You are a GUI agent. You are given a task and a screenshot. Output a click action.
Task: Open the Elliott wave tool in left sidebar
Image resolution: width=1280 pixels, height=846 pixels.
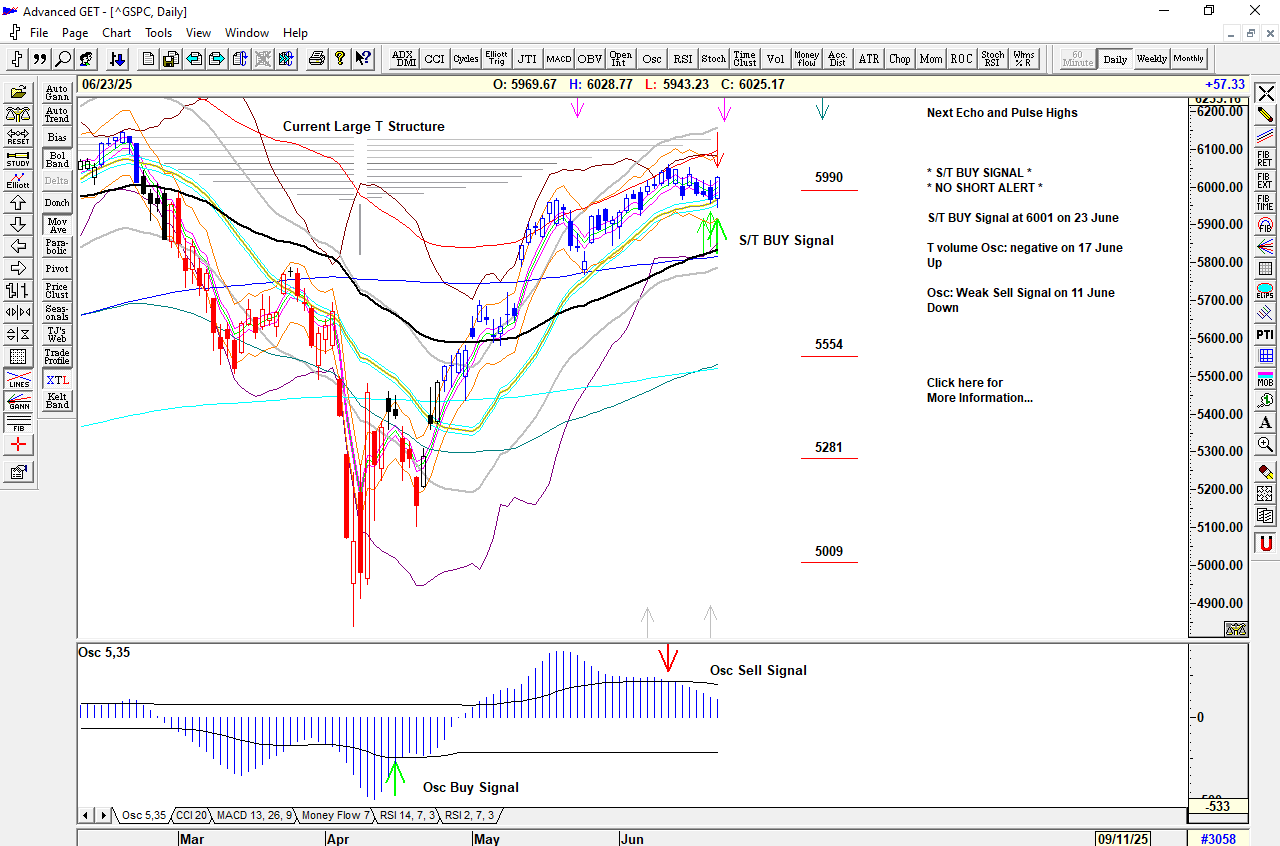click(x=18, y=181)
